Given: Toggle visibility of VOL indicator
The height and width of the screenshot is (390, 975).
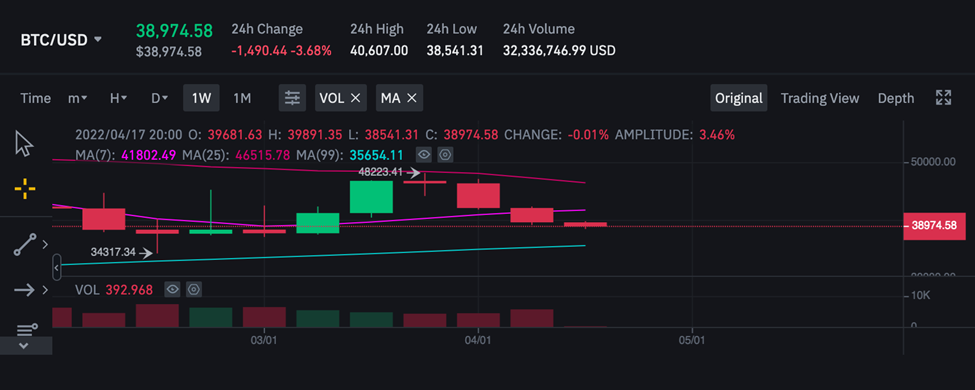Looking at the screenshot, I should pyautogui.click(x=173, y=289).
